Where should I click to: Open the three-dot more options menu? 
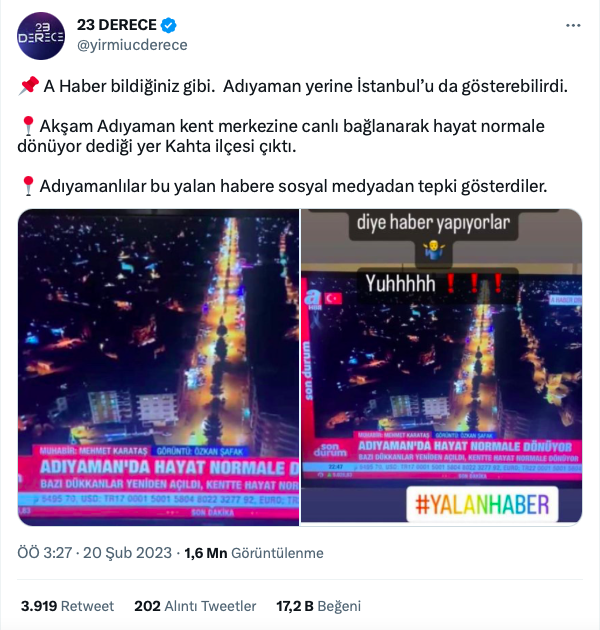(573, 25)
